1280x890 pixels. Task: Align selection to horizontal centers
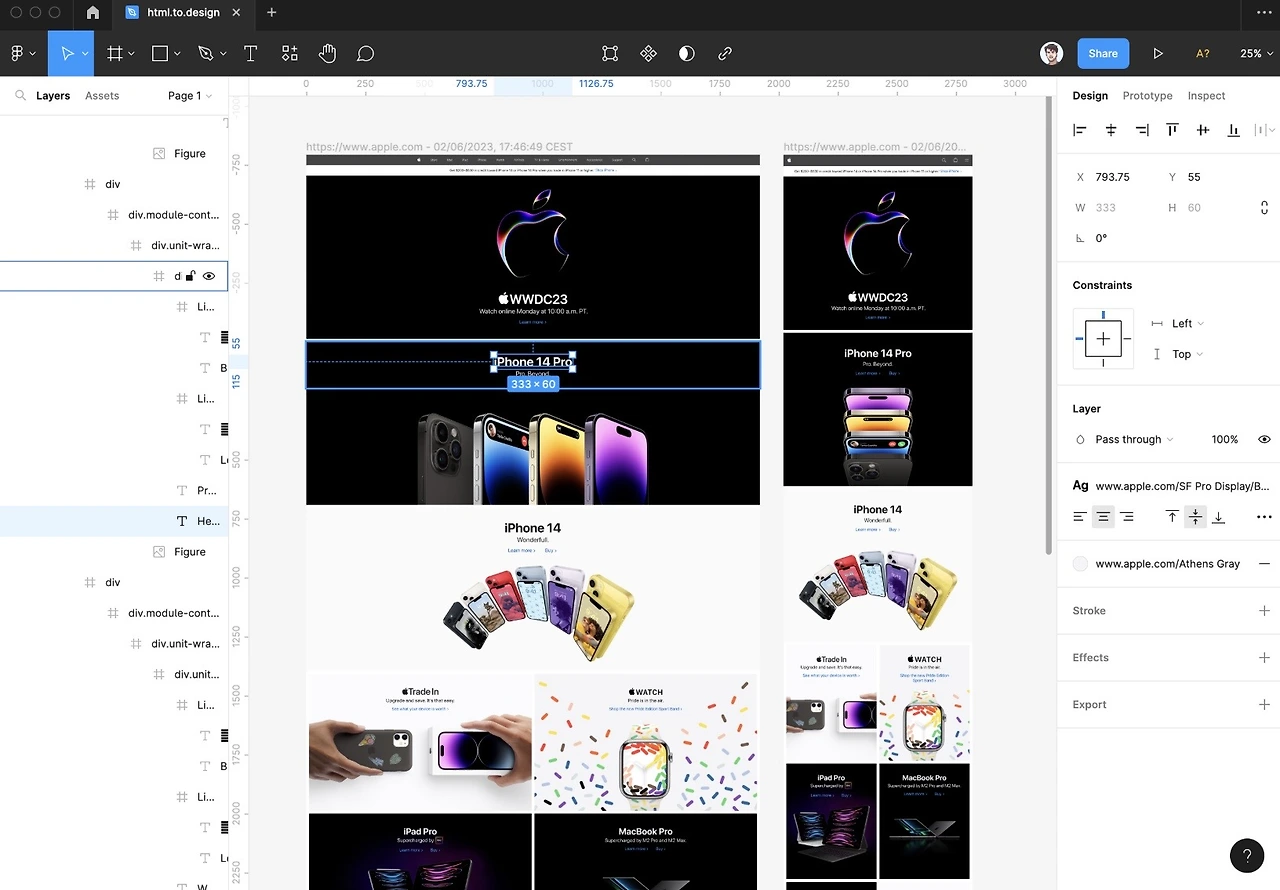point(1110,130)
